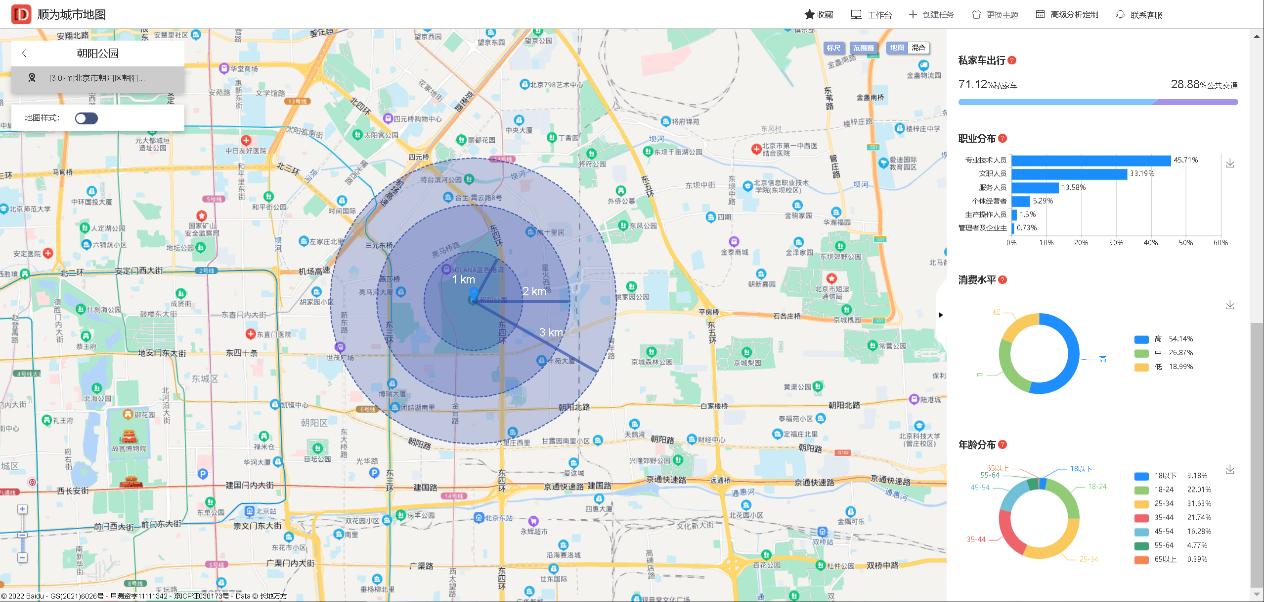Click the right panel vertical scrollbar
Viewport: 1264px width, 602px height.
(1257, 450)
